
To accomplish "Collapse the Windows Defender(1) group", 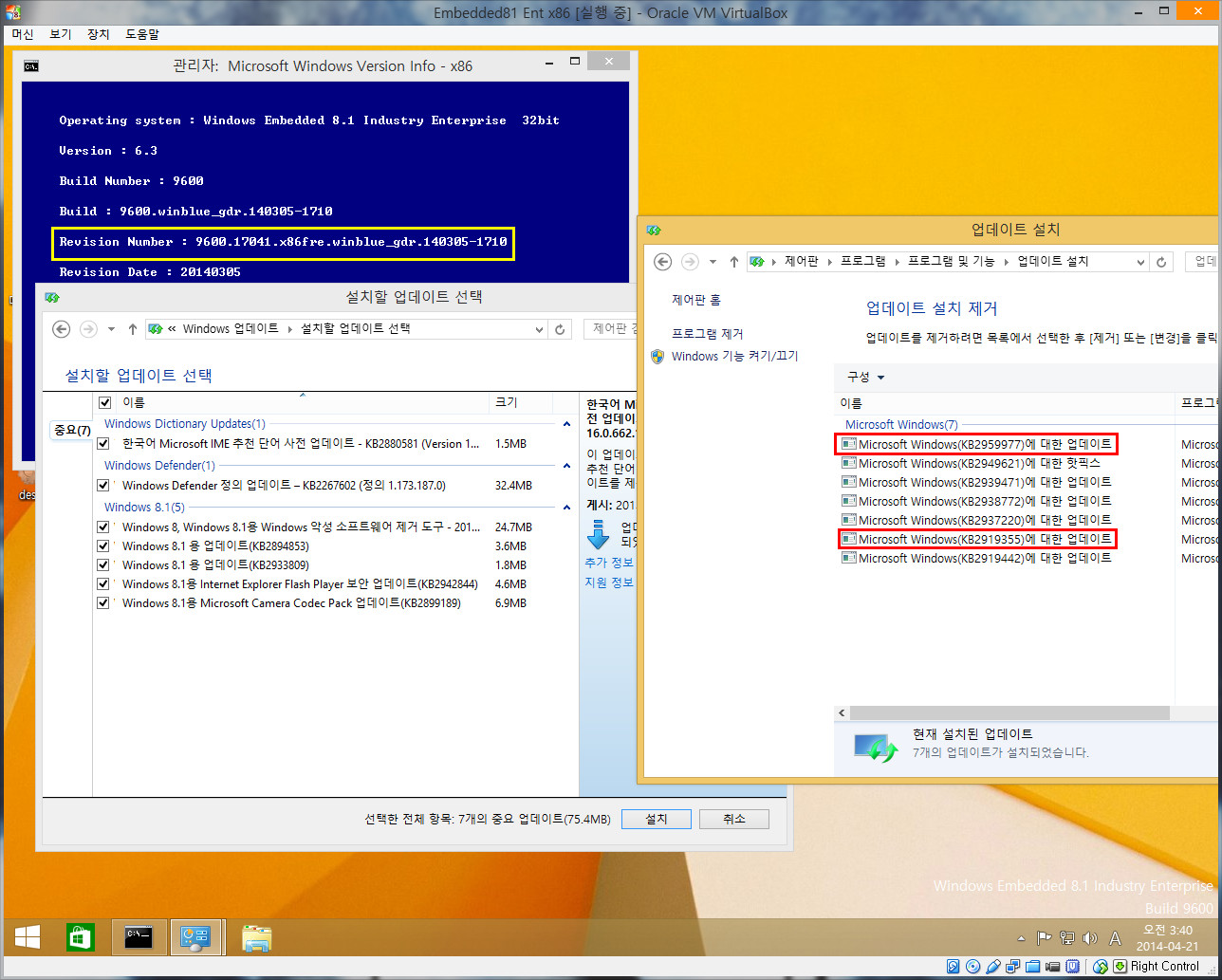I will [x=566, y=466].
